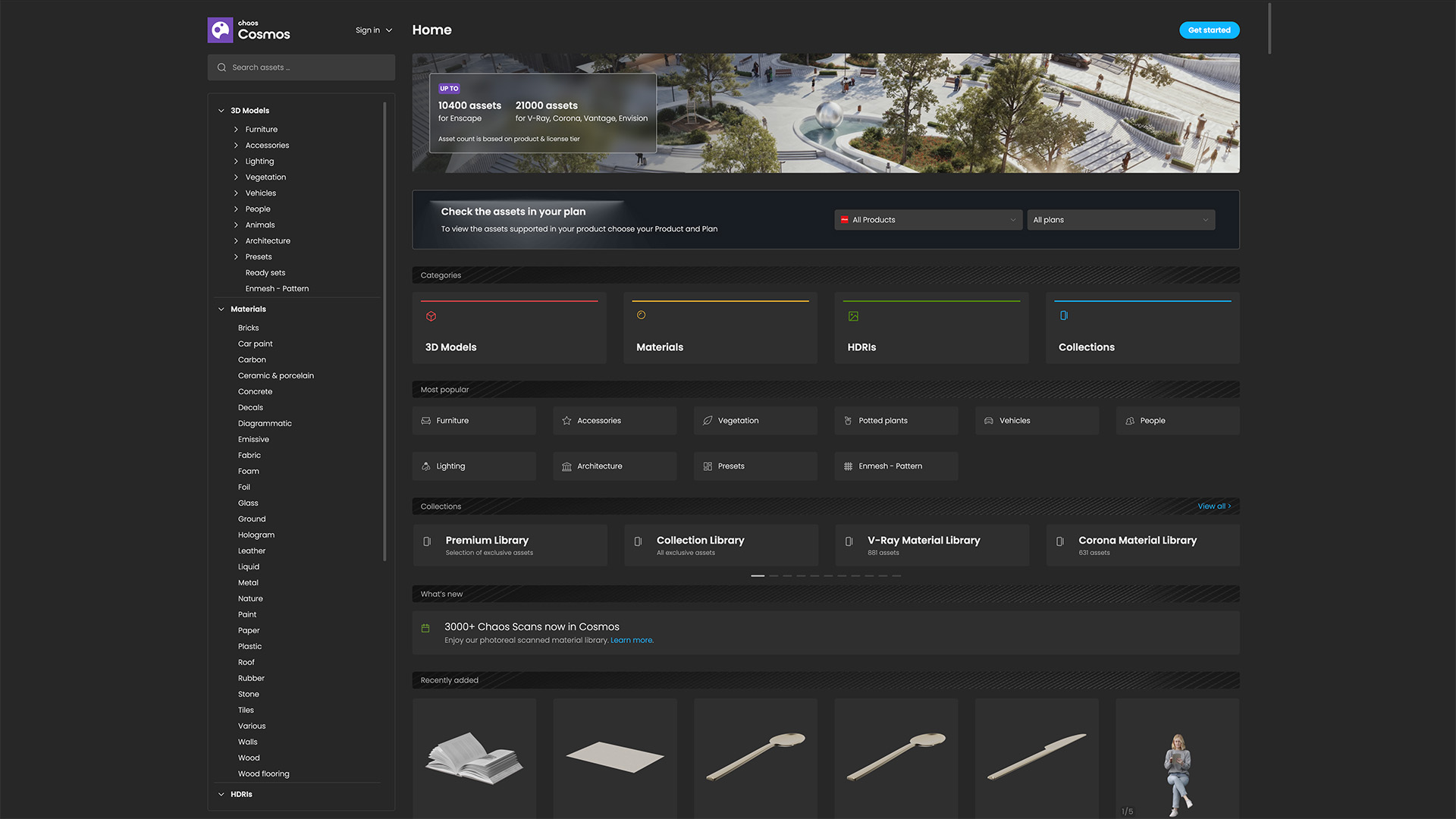The height and width of the screenshot is (819, 1456).
Task: Select the third carousel pagination dot
Action: point(786,576)
